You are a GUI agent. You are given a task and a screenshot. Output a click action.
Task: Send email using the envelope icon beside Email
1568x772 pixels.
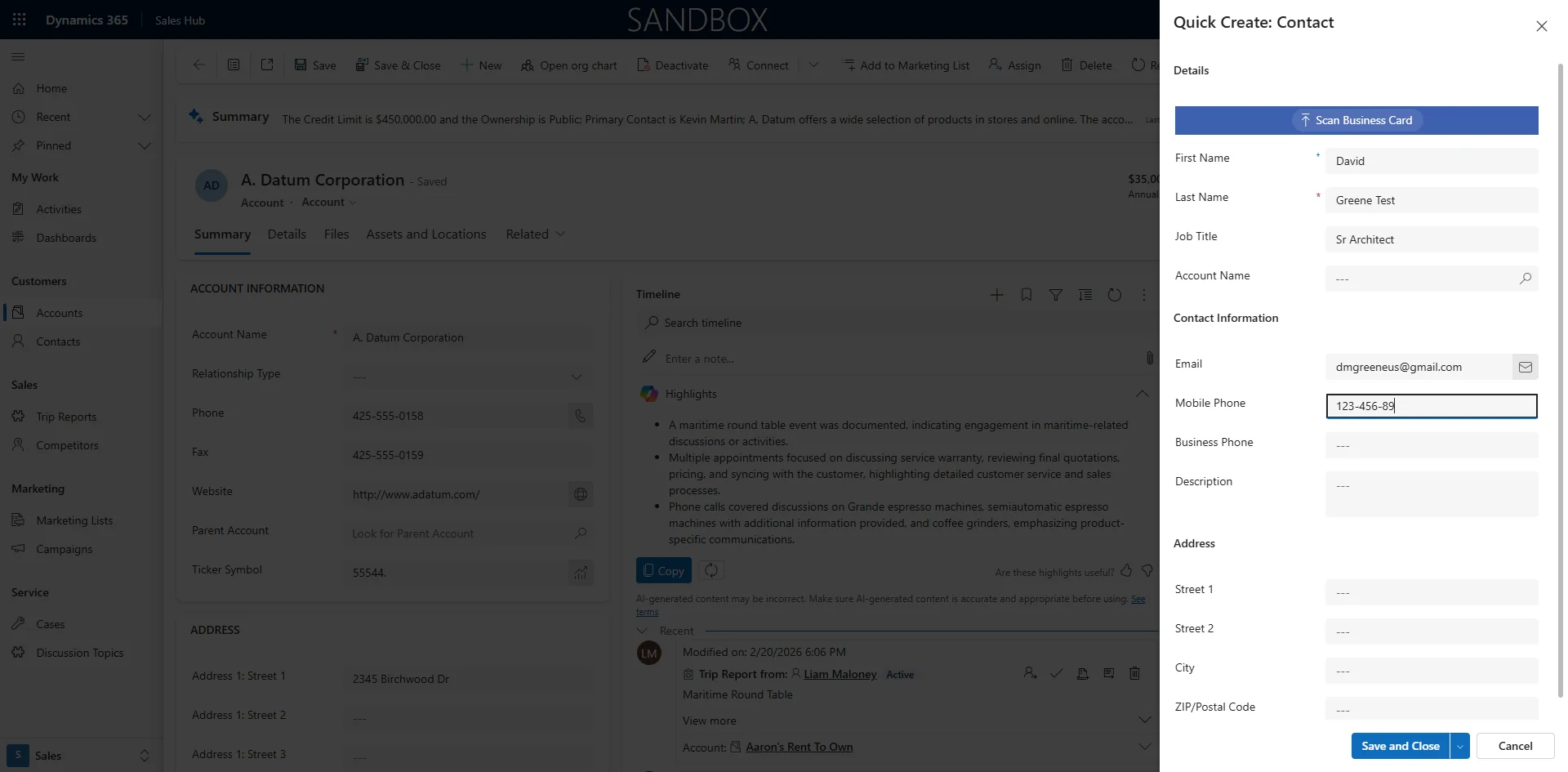(x=1526, y=367)
